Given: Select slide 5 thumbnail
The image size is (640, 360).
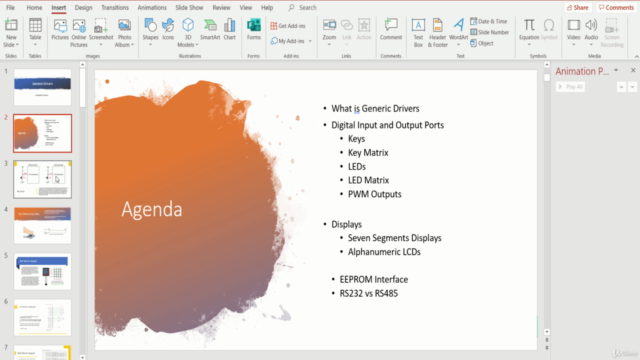Looking at the screenshot, I should [x=42, y=271].
